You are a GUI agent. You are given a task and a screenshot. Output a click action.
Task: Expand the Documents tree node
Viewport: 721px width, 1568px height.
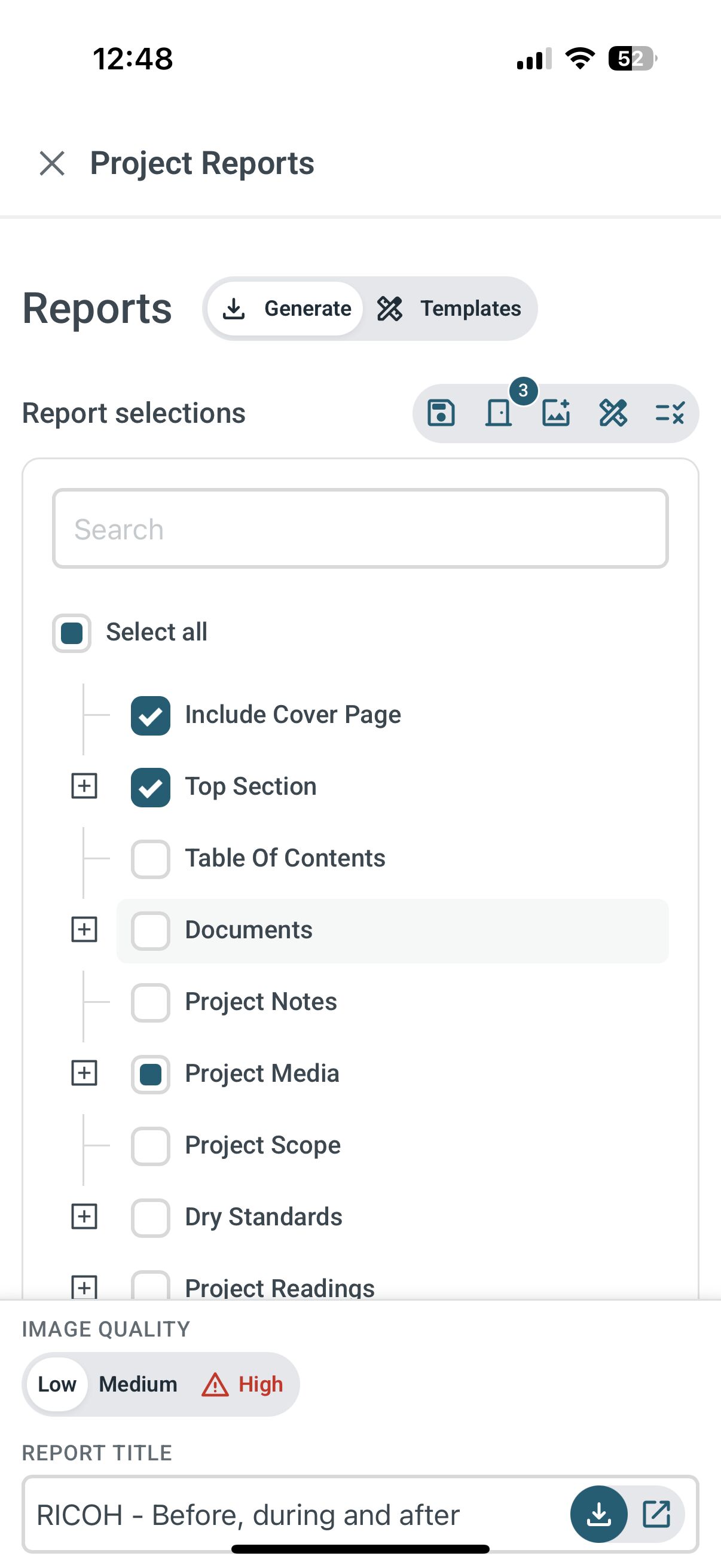point(84,929)
